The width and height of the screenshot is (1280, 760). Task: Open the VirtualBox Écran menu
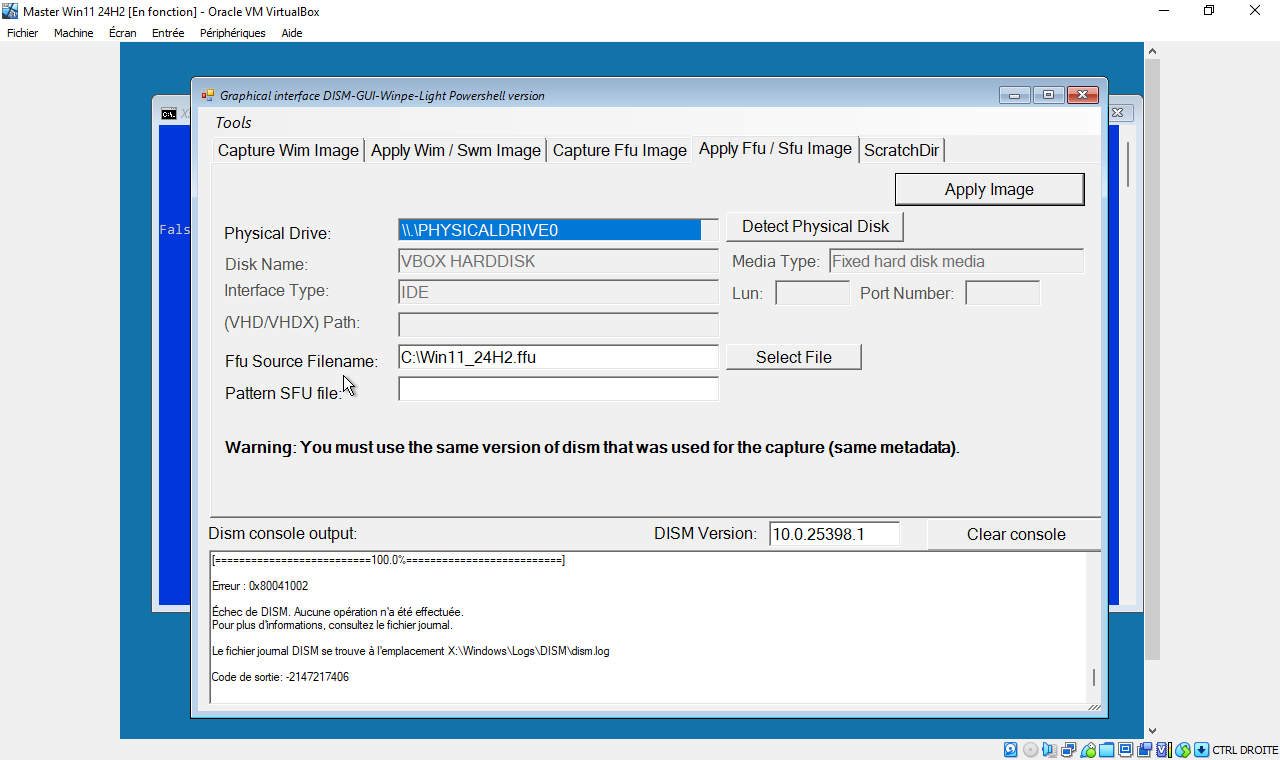click(122, 33)
